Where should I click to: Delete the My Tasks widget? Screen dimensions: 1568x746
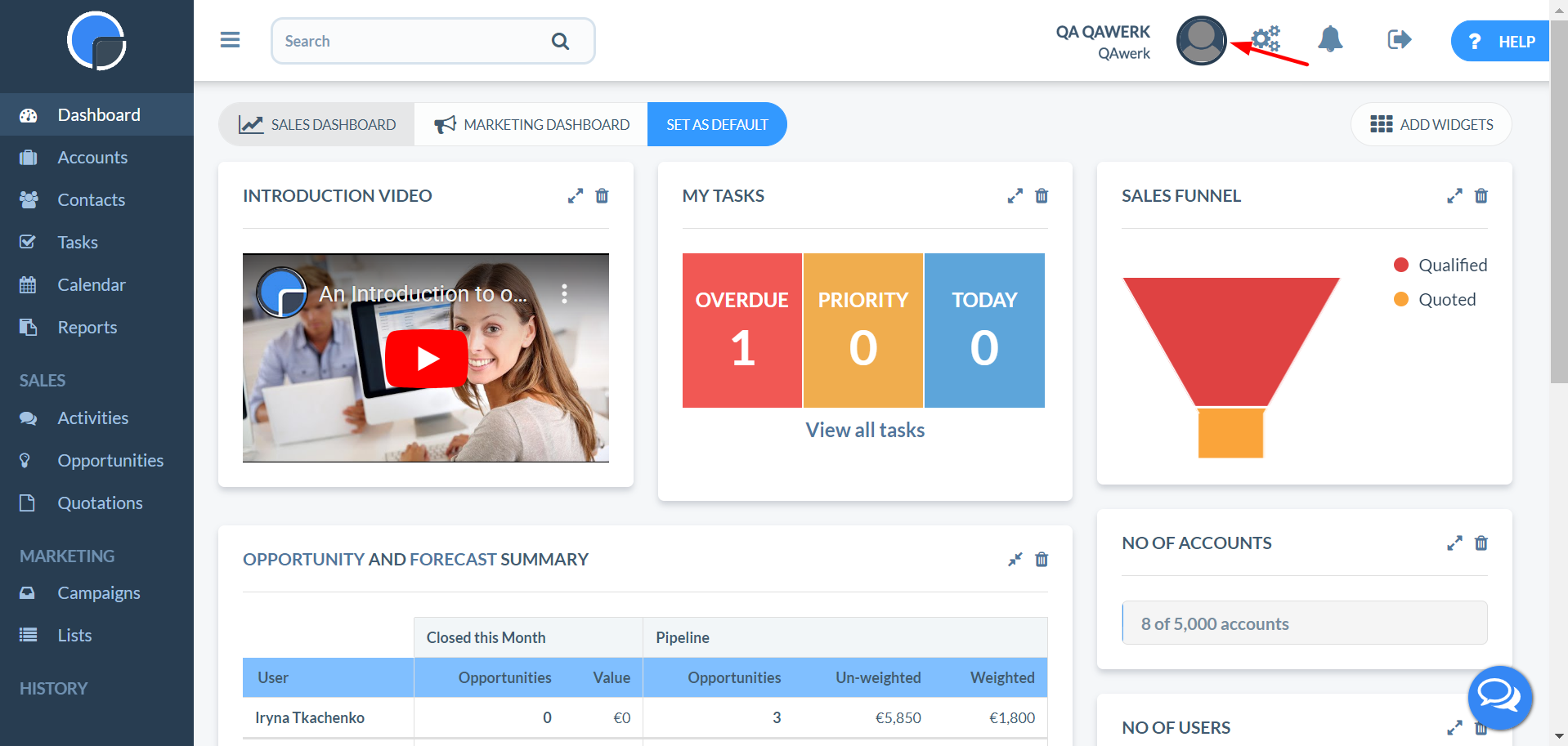1042,196
